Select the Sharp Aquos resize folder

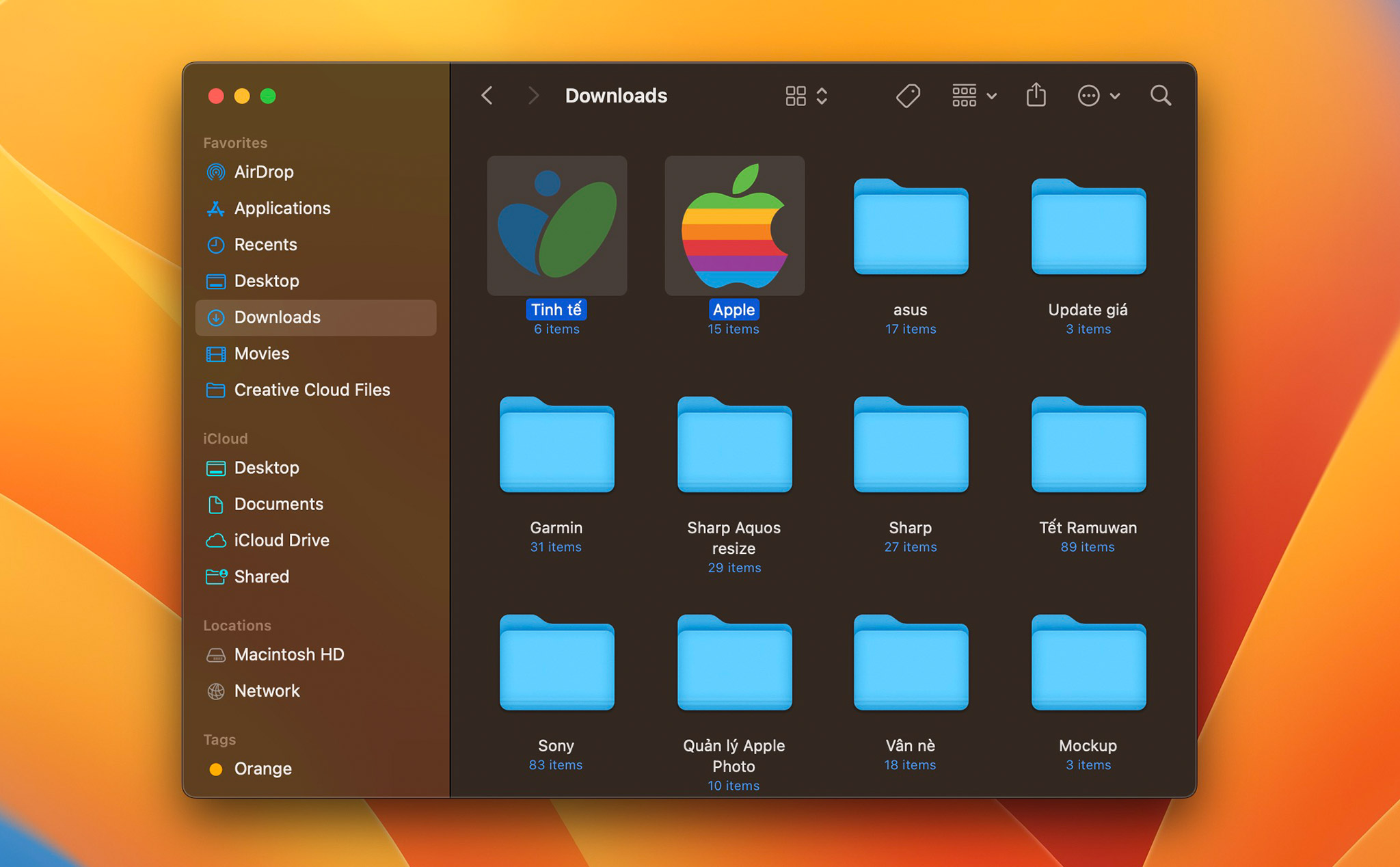click(734, 444)
